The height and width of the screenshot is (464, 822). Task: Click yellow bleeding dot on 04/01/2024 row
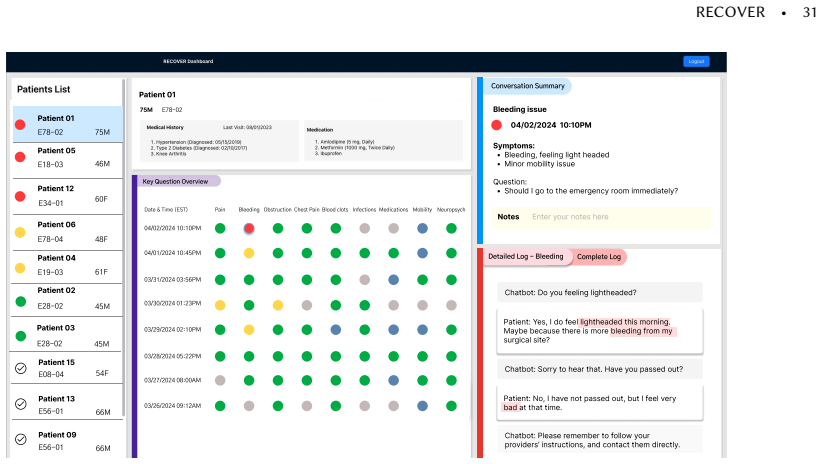[249, 253]
